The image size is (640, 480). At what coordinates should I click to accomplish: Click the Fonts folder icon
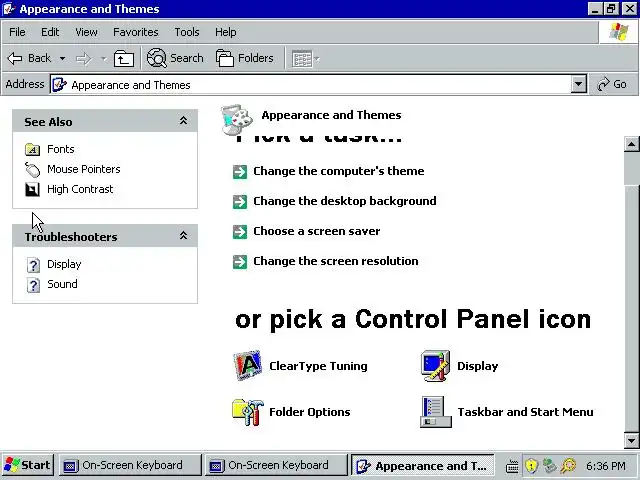32,149
